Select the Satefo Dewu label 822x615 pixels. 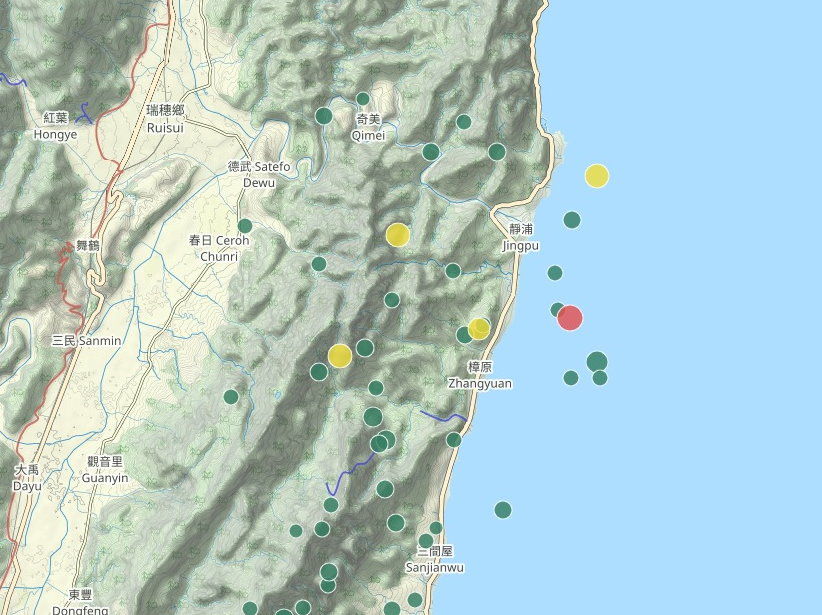258,174
